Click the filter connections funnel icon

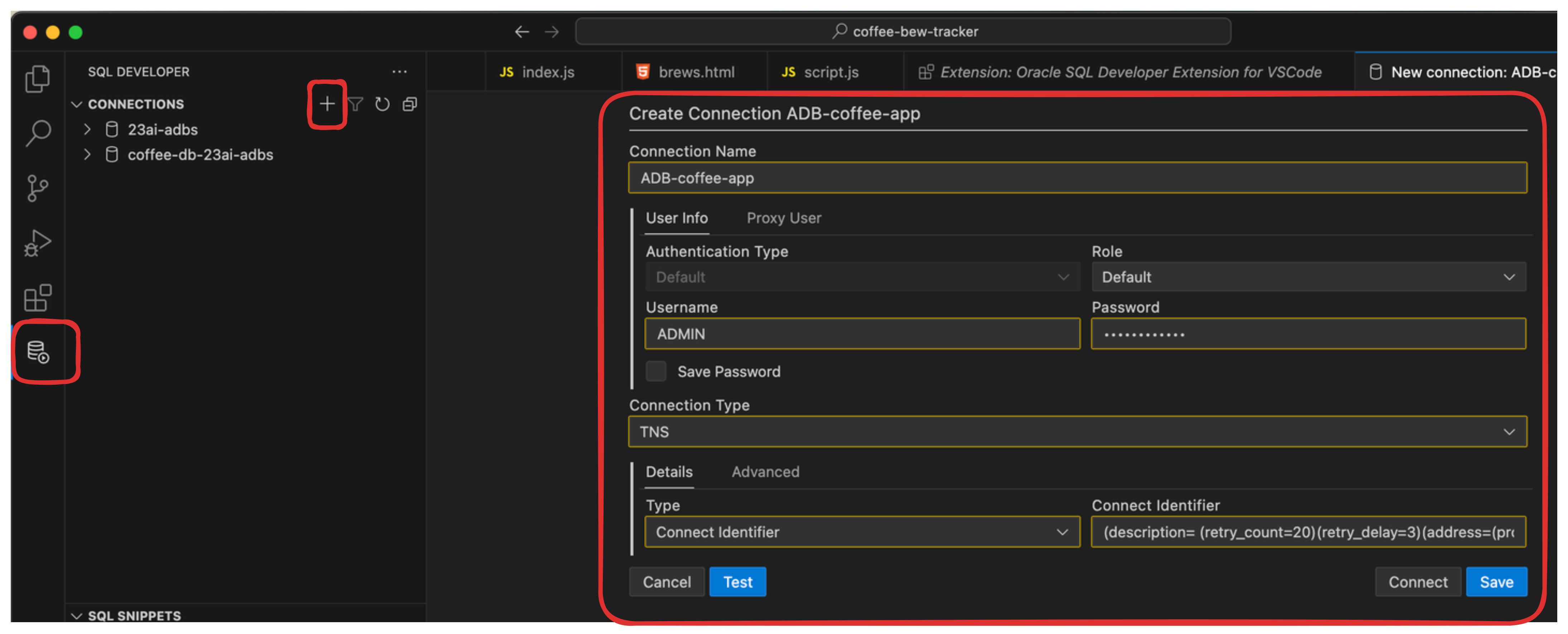click(355, 104)
